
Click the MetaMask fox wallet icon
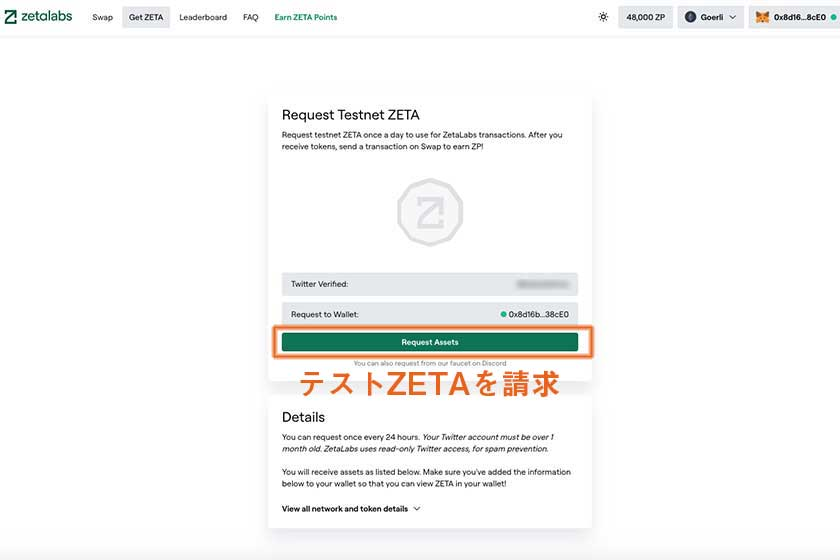[x=762, y=17]
